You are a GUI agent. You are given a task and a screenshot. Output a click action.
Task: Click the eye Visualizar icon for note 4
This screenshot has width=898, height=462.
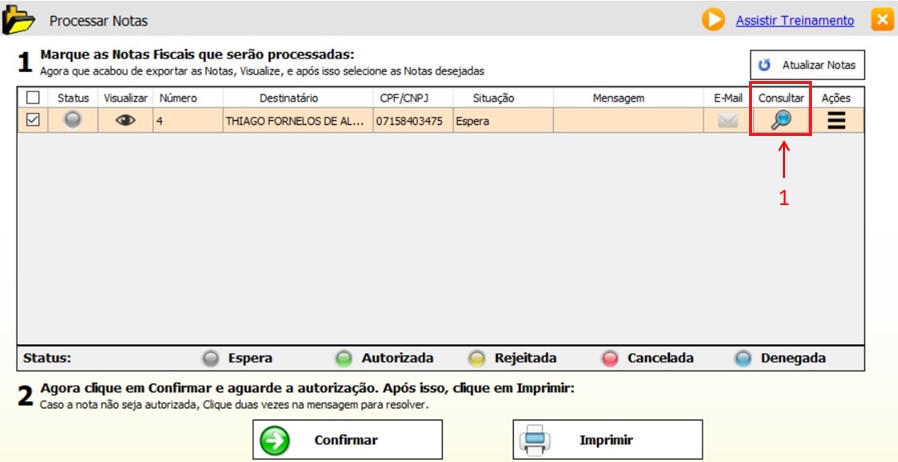tap(125, 120)
